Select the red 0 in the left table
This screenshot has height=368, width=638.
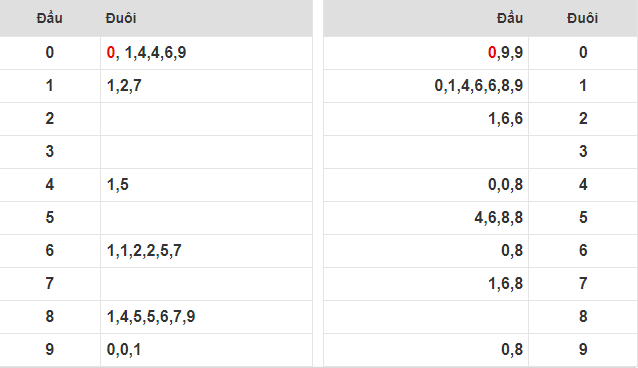coord(111,53)
